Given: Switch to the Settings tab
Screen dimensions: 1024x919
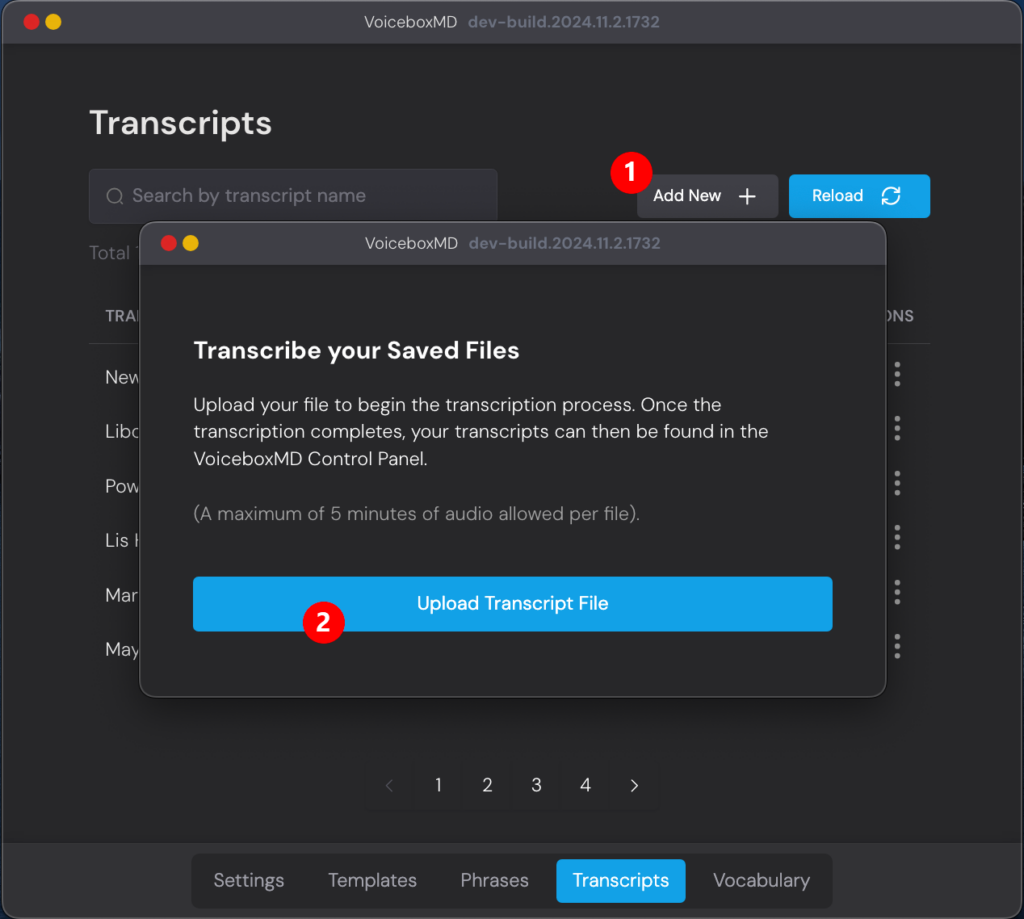Looking at the screenshot, I should click(x=249, y=880).
